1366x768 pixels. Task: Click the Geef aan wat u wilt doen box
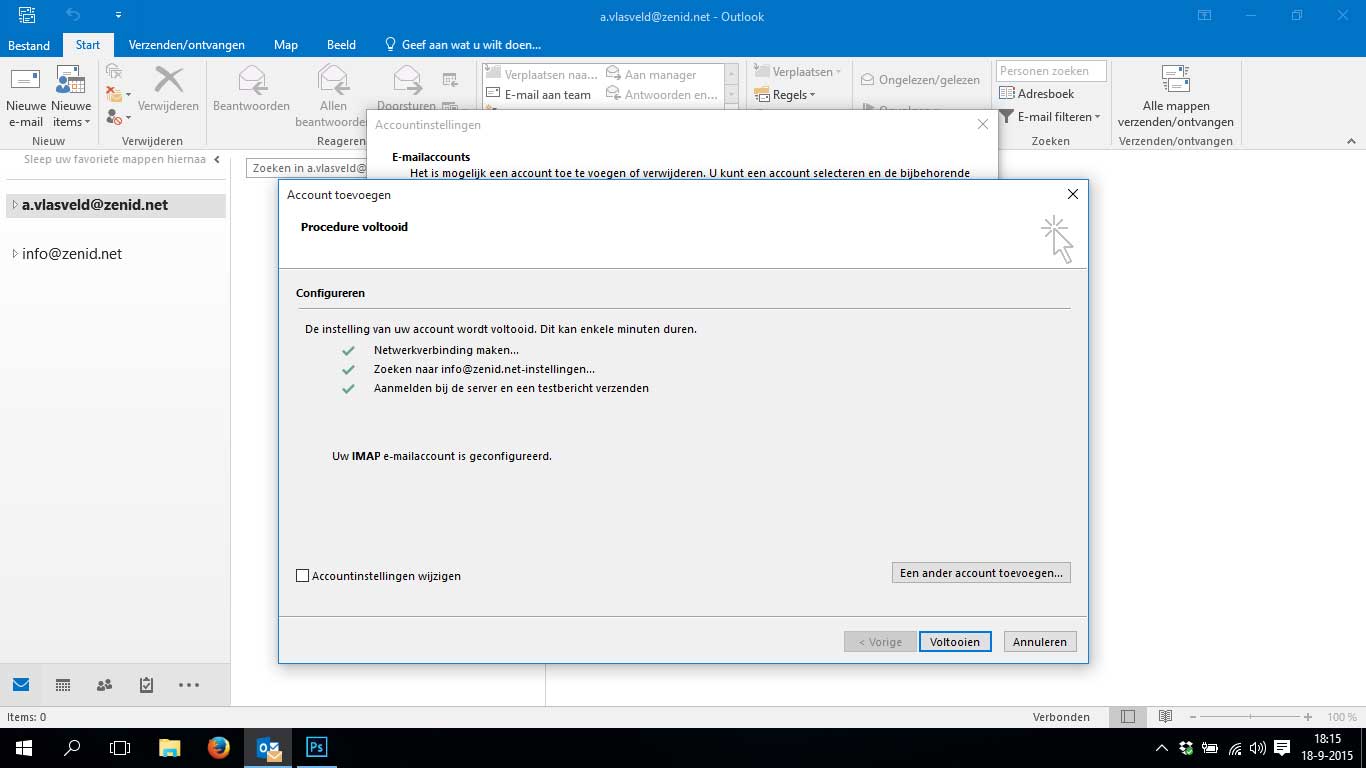click(464, 45)
